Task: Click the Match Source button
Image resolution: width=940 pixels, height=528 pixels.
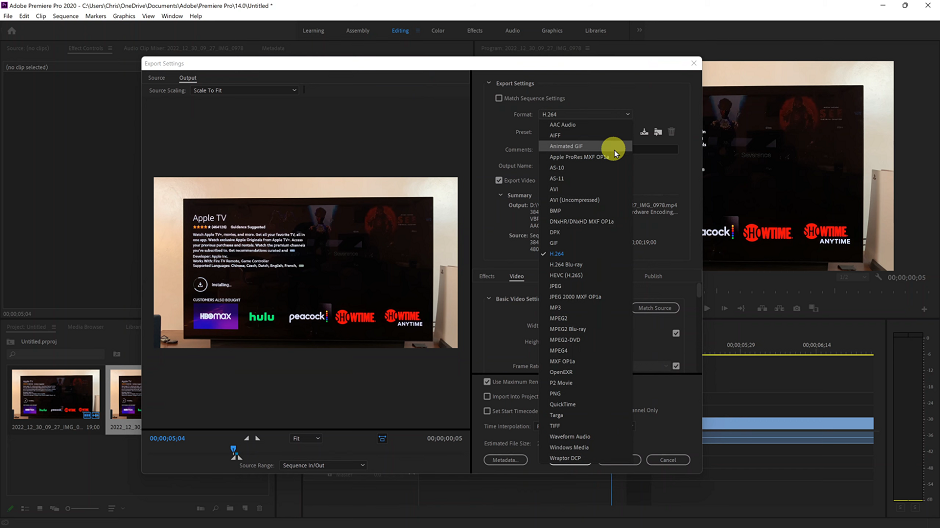Action: (655, 308)
